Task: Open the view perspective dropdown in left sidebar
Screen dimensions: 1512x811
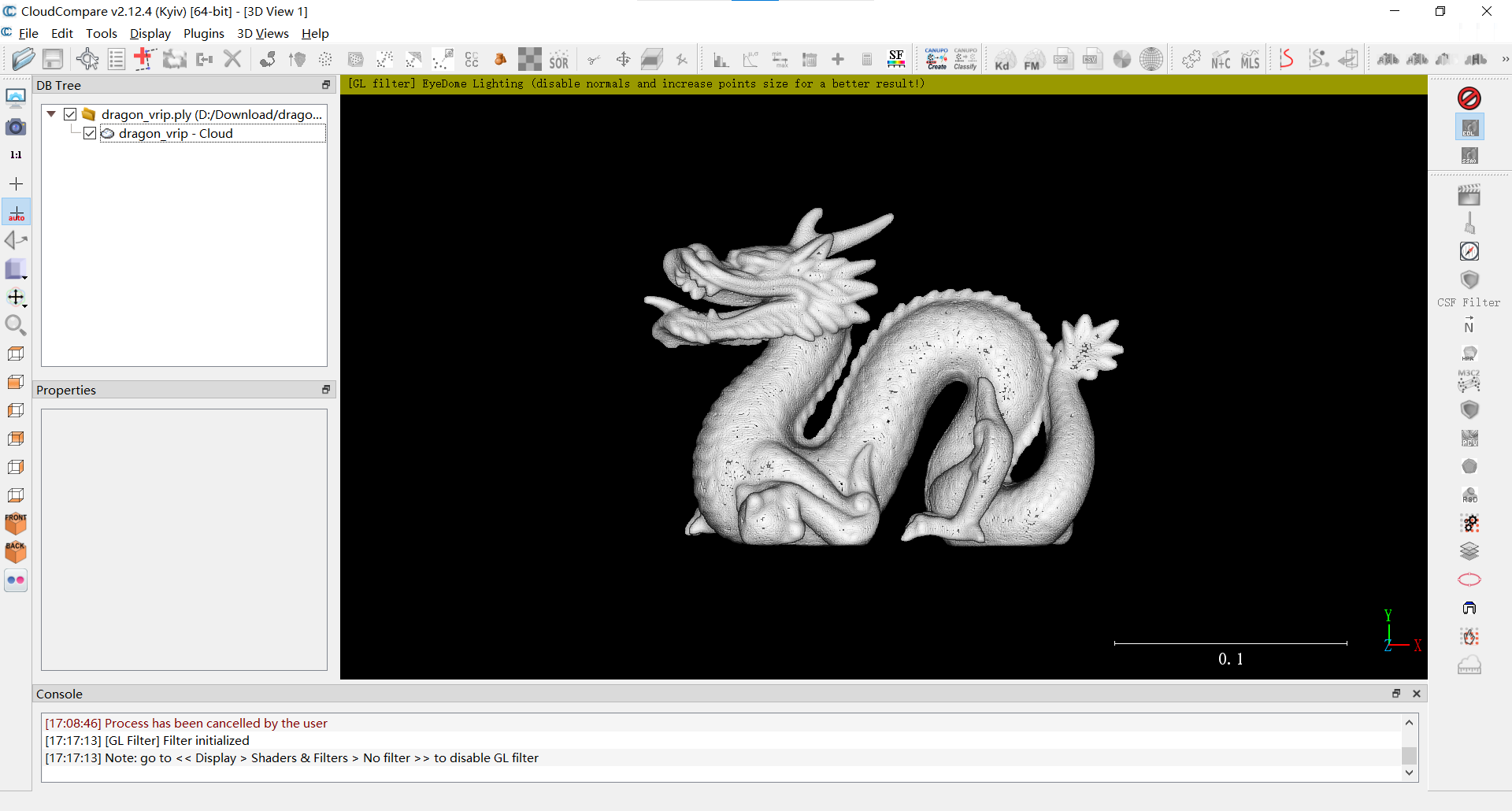Action: 16,268
